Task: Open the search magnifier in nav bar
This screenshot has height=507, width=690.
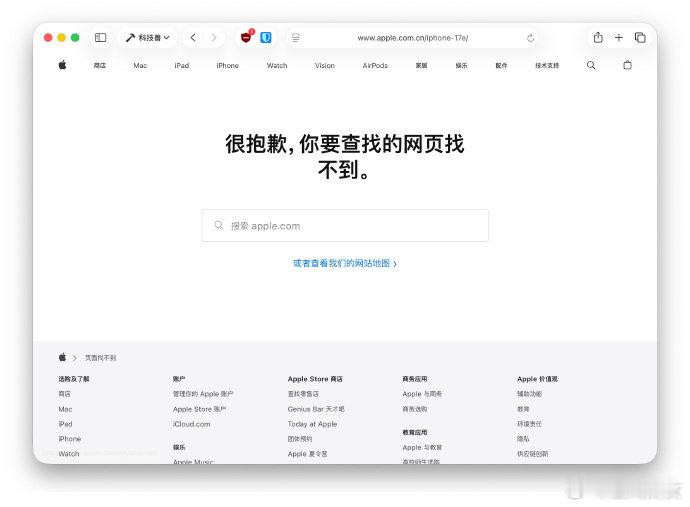Action: [x=591, y=66]
